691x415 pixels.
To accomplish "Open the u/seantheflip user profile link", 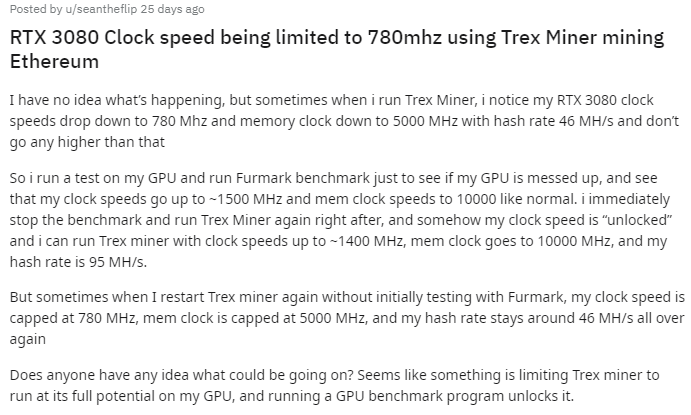I will click(x=101, y=9).
